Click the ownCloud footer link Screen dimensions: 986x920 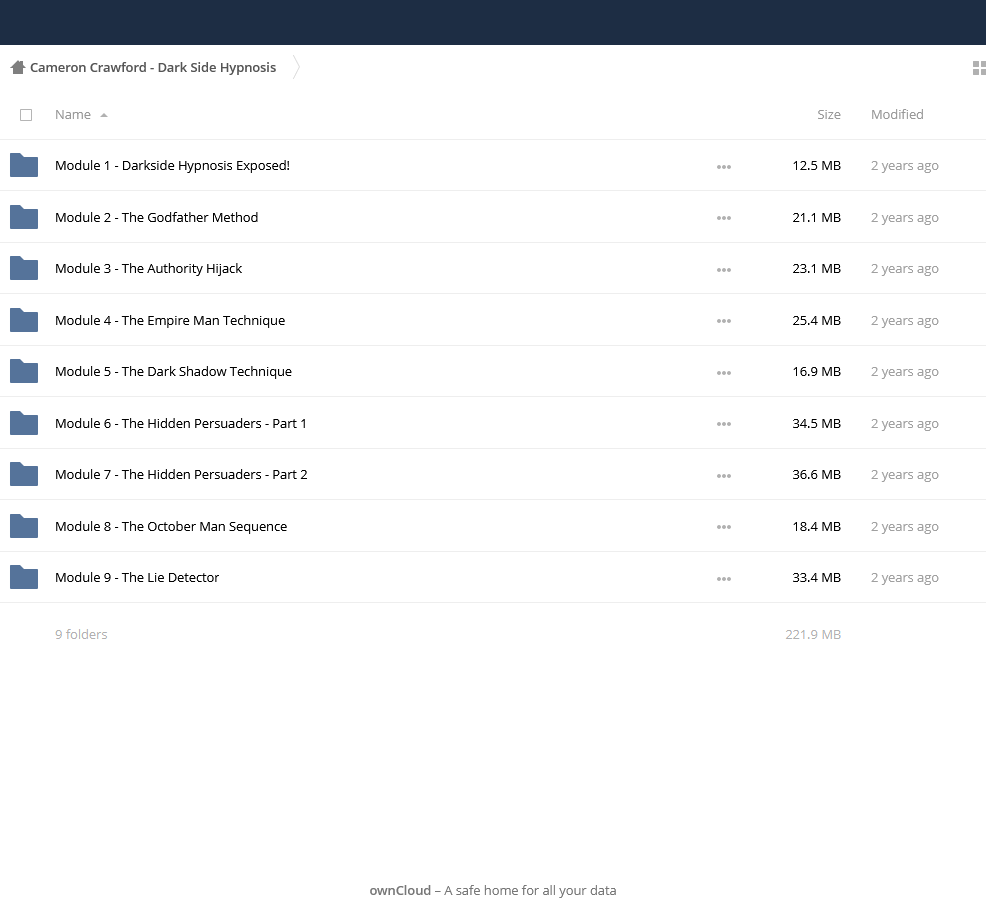[400, 890]
